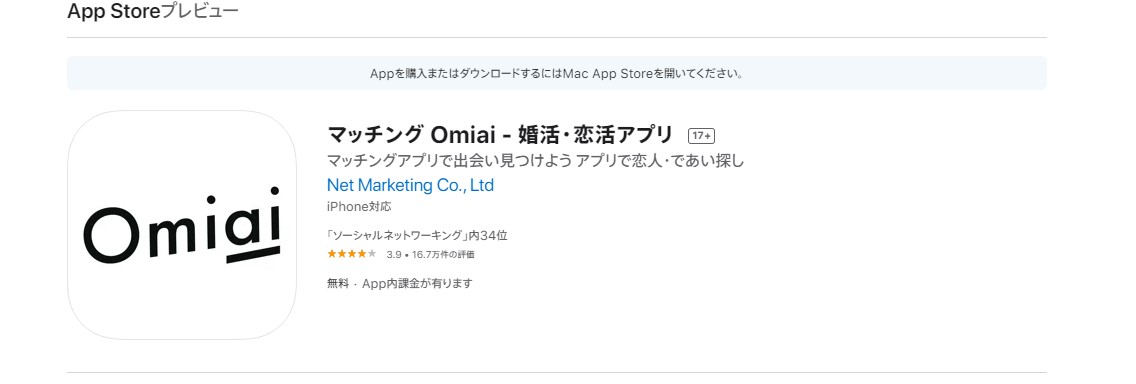Open the 16.7万件の評価 review count

pos(443,254)
